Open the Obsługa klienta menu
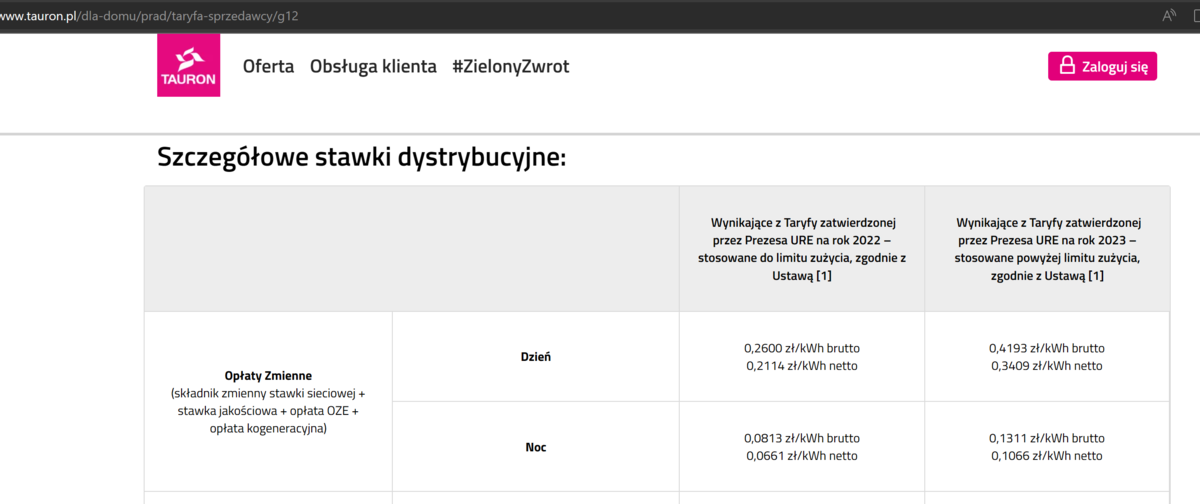Viewport: 1200px width, 504px height. pyautogui.click(x=373, y=67)
